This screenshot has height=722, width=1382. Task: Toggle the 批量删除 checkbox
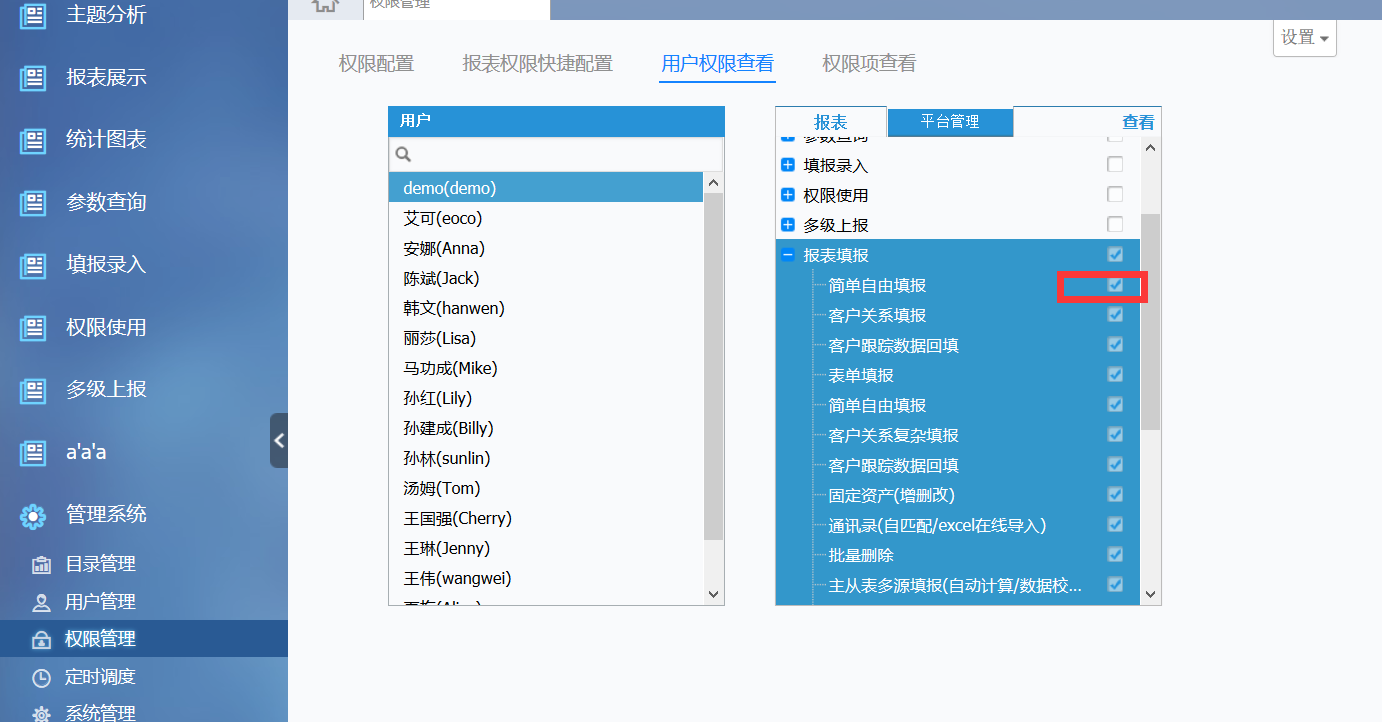(1115, 554)
